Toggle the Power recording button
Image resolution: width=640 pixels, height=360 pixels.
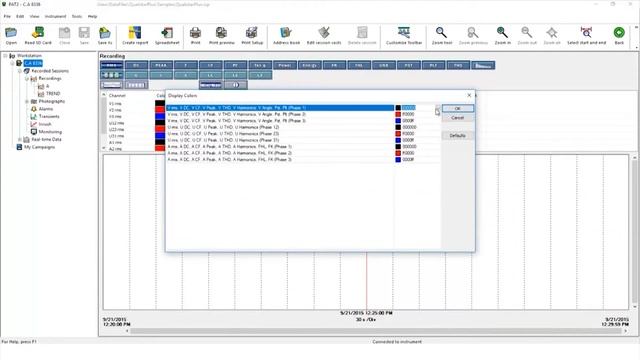tap(285, 65)
